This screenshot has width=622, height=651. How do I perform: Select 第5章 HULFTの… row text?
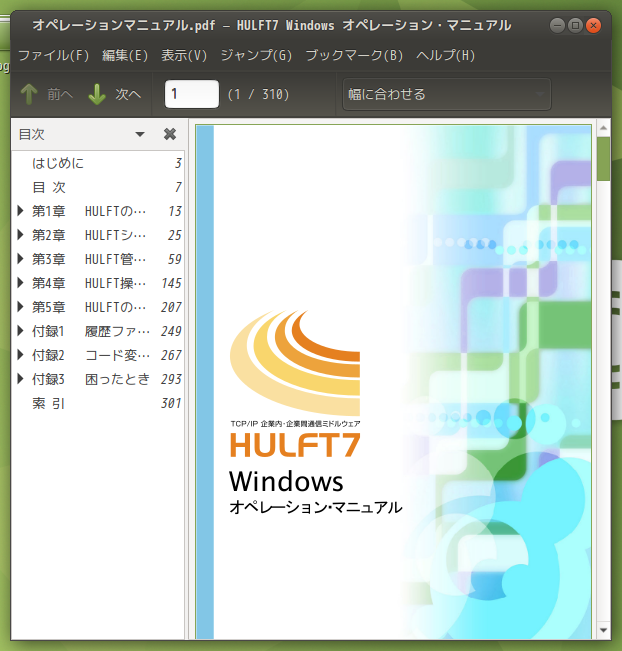[89, 307]
